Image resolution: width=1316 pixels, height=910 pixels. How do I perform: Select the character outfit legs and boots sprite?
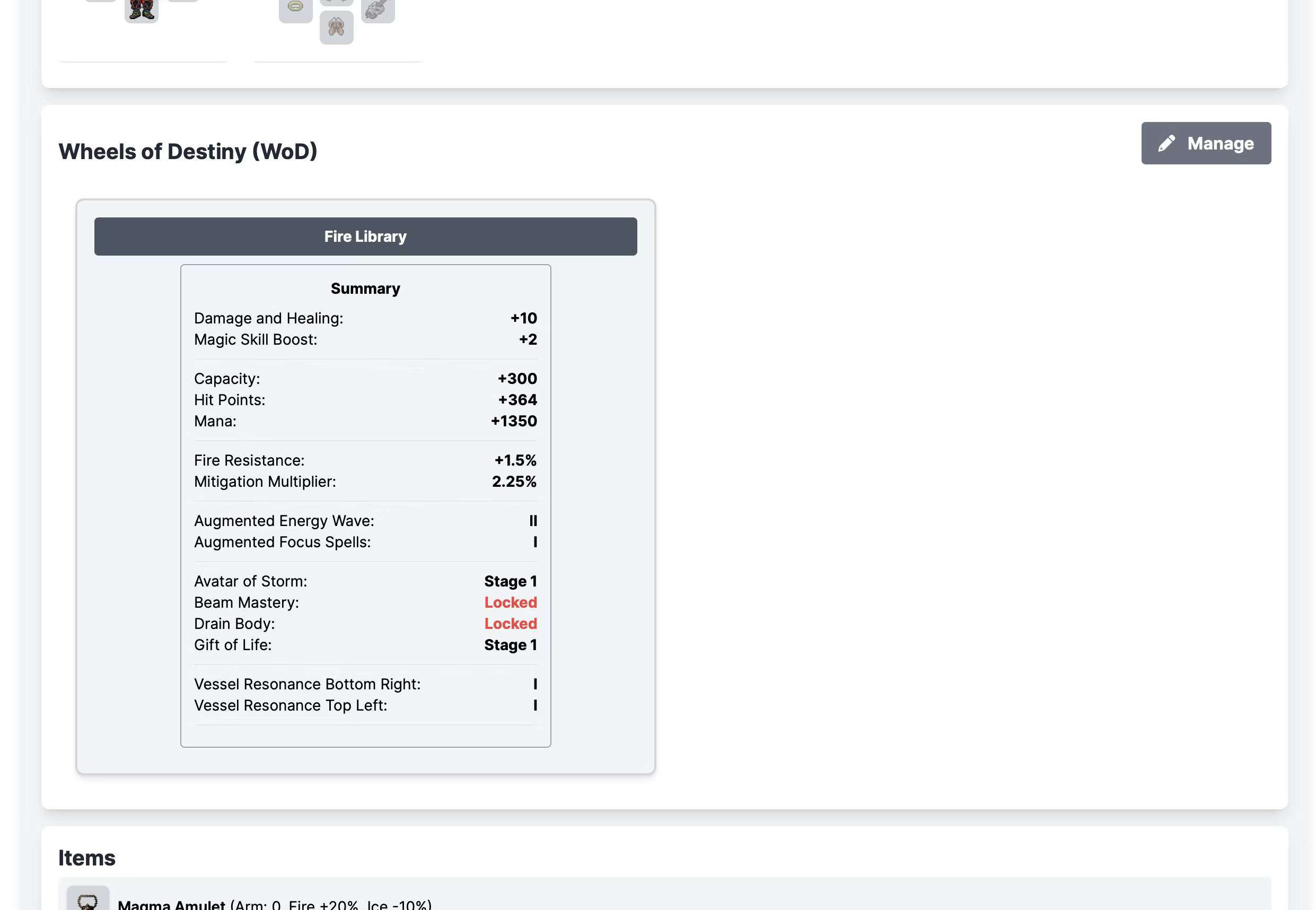point(142,10)
